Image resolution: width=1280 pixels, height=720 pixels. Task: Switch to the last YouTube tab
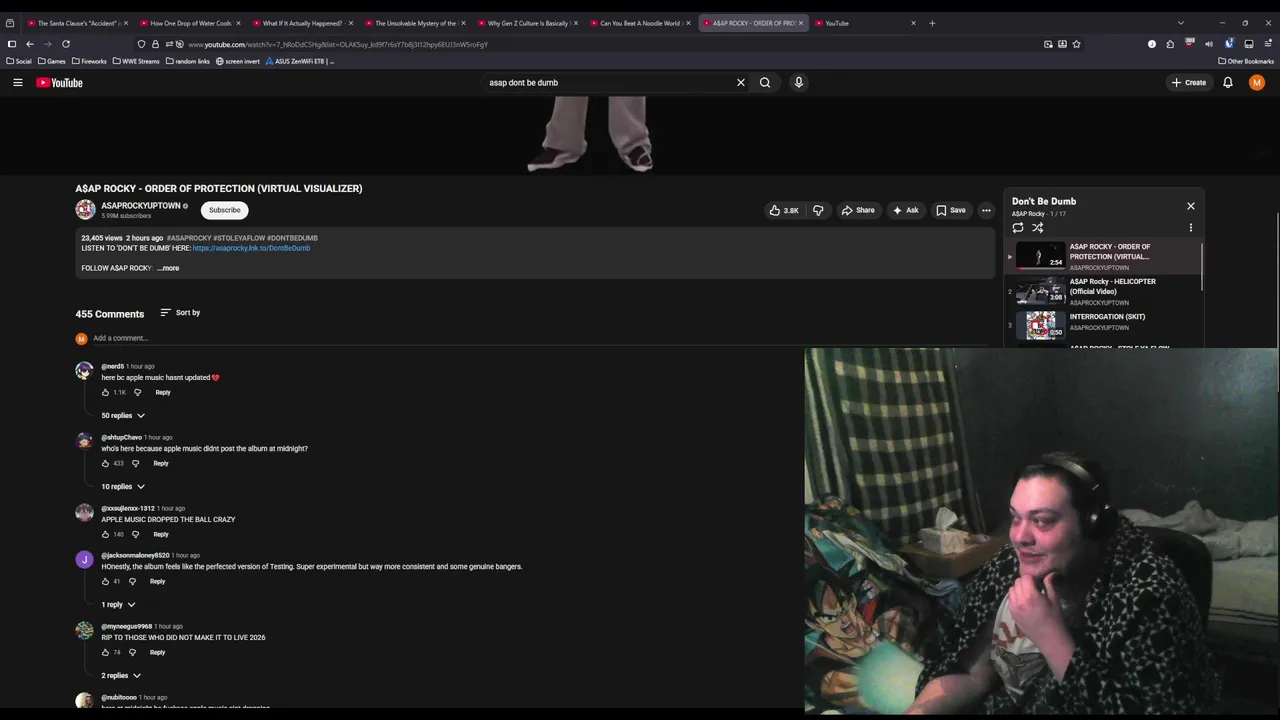[x=865, y=23]
